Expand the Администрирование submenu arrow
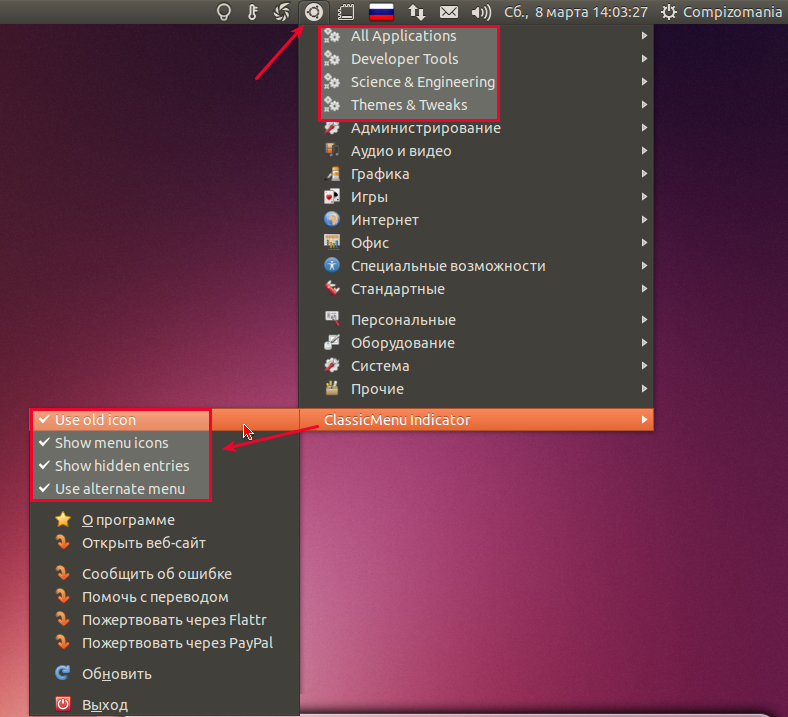Viewport: 788px width, 717px height. pos(644,128)
